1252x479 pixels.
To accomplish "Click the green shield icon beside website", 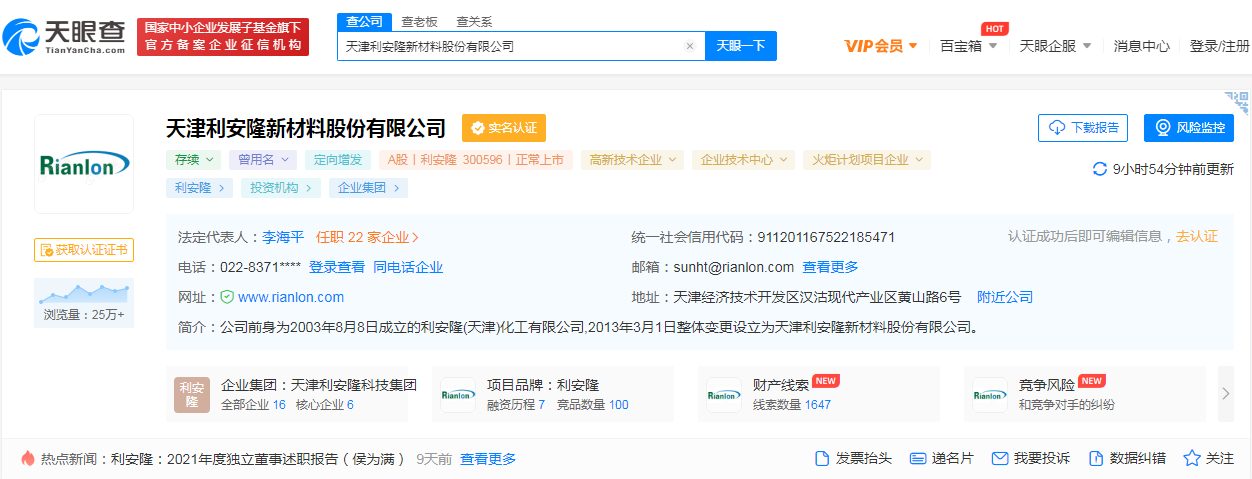I will [227, 297].
